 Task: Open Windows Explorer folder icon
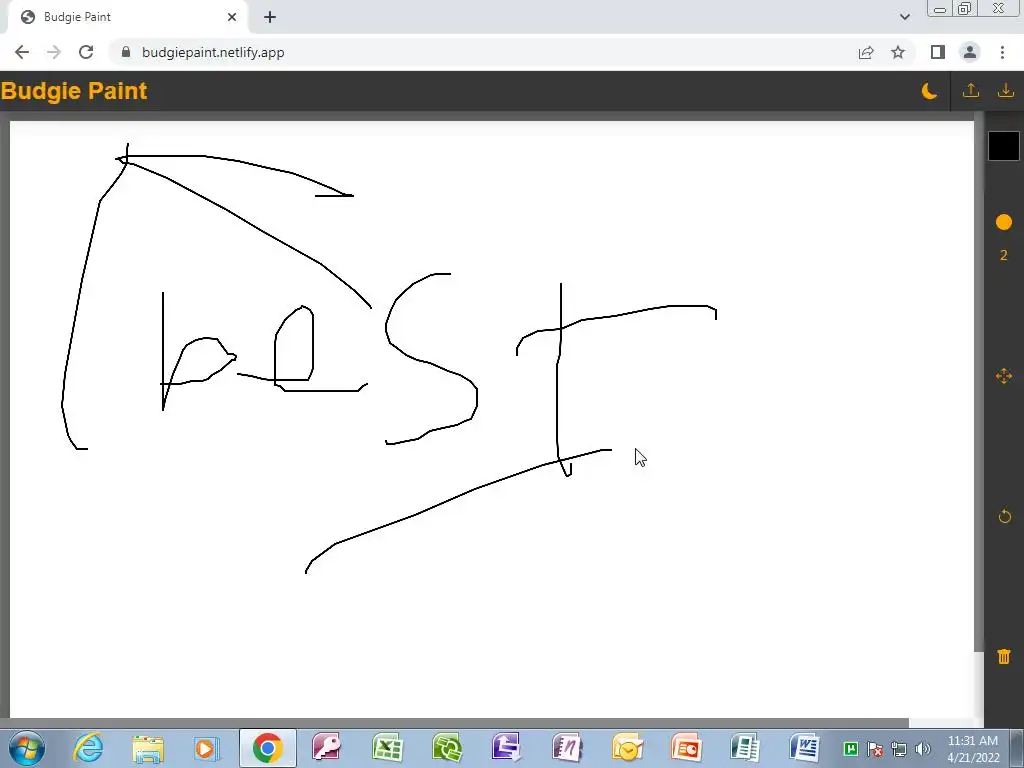[148, 748]
